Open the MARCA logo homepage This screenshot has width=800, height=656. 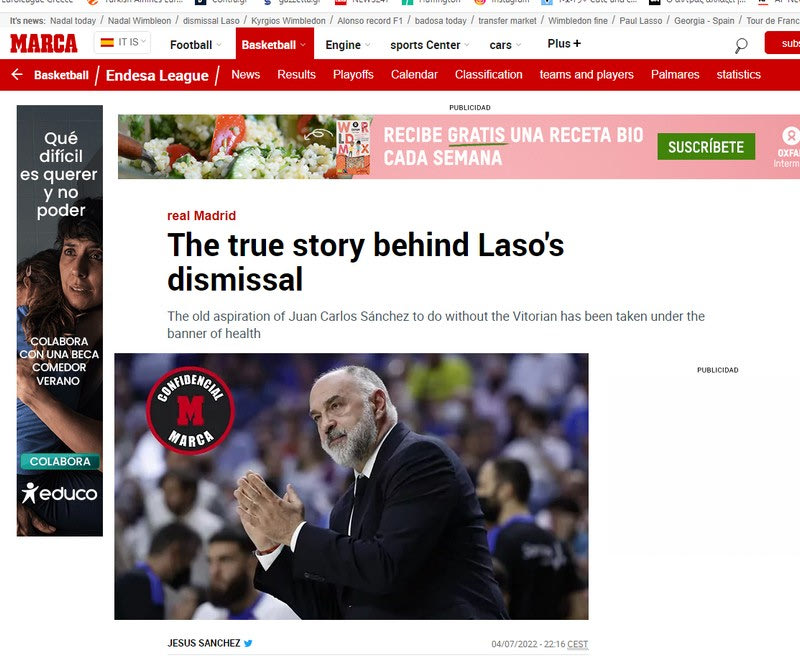[44, 44]
